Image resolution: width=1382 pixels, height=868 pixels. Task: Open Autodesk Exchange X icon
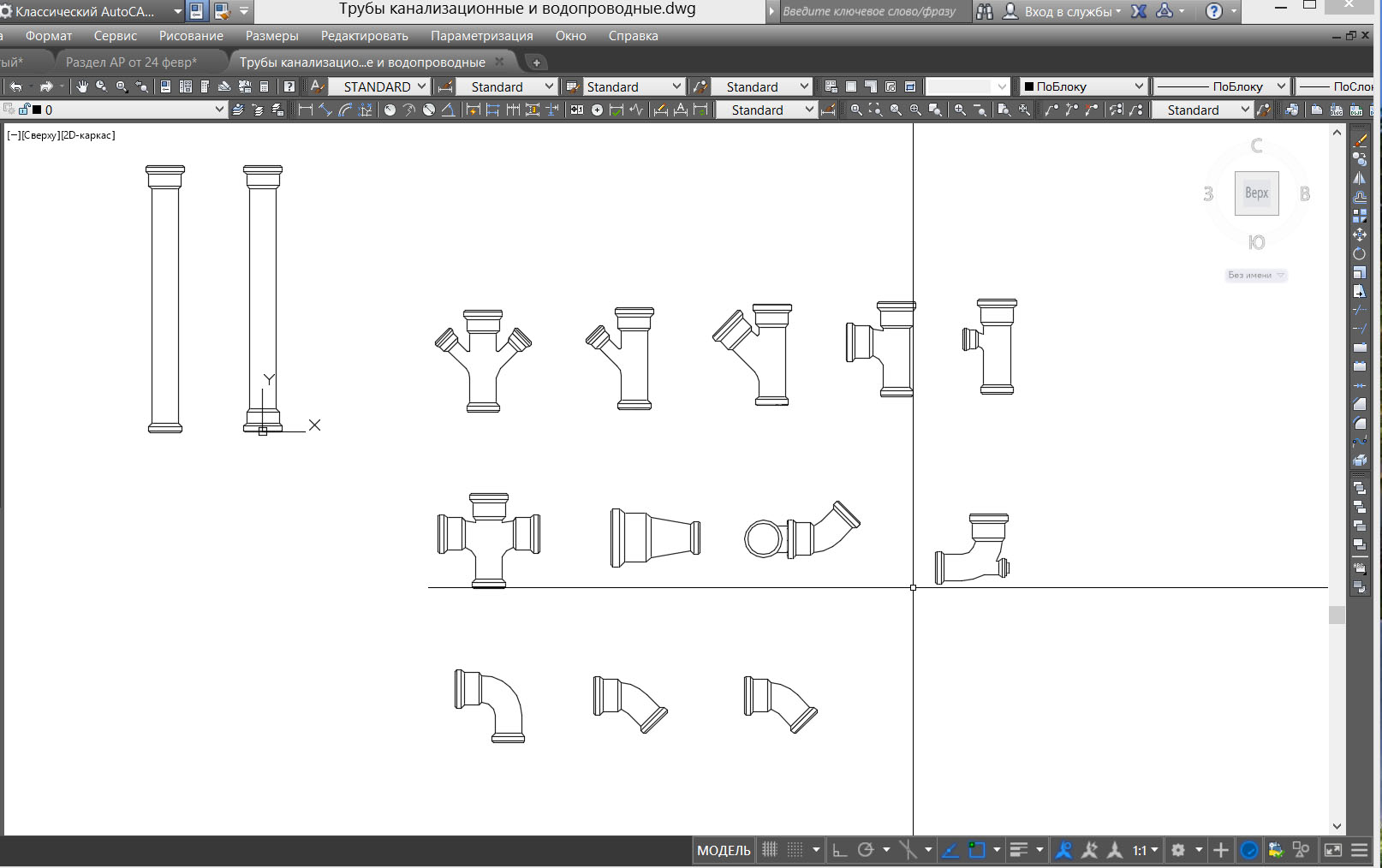click(1139, 11)
